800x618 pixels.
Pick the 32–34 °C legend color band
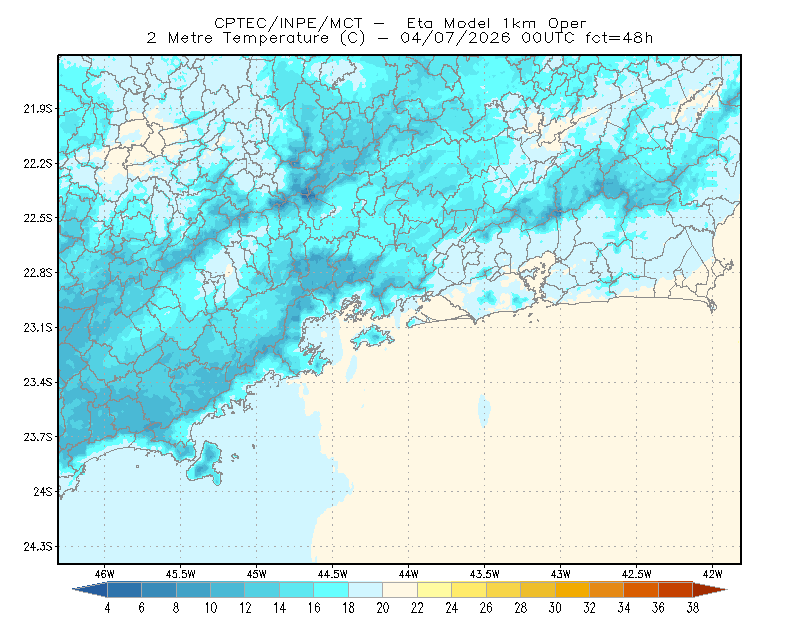coord(607,590)
